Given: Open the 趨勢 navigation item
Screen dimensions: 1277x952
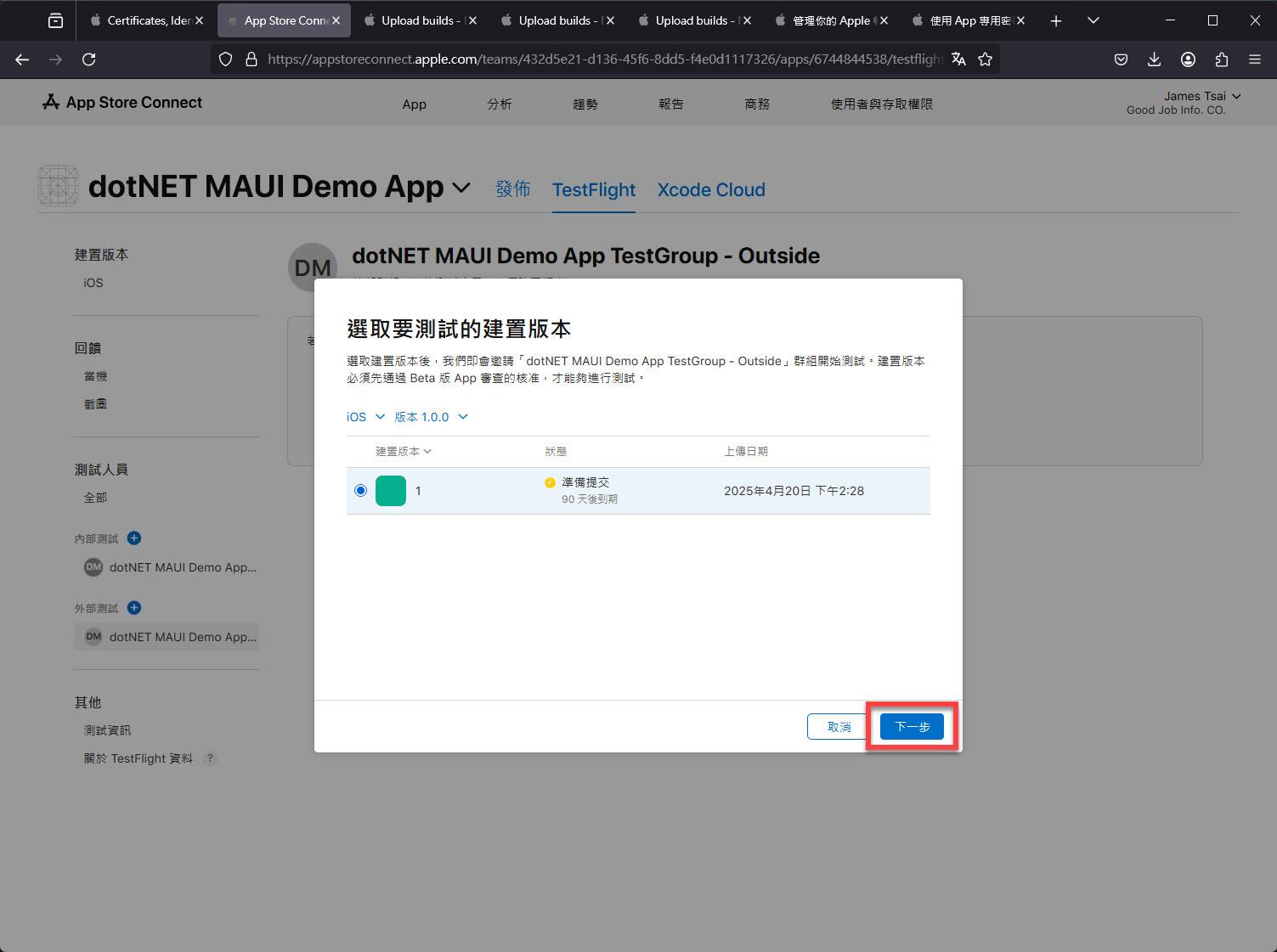Looking at the screenshot, I should (x=585, y=104).
